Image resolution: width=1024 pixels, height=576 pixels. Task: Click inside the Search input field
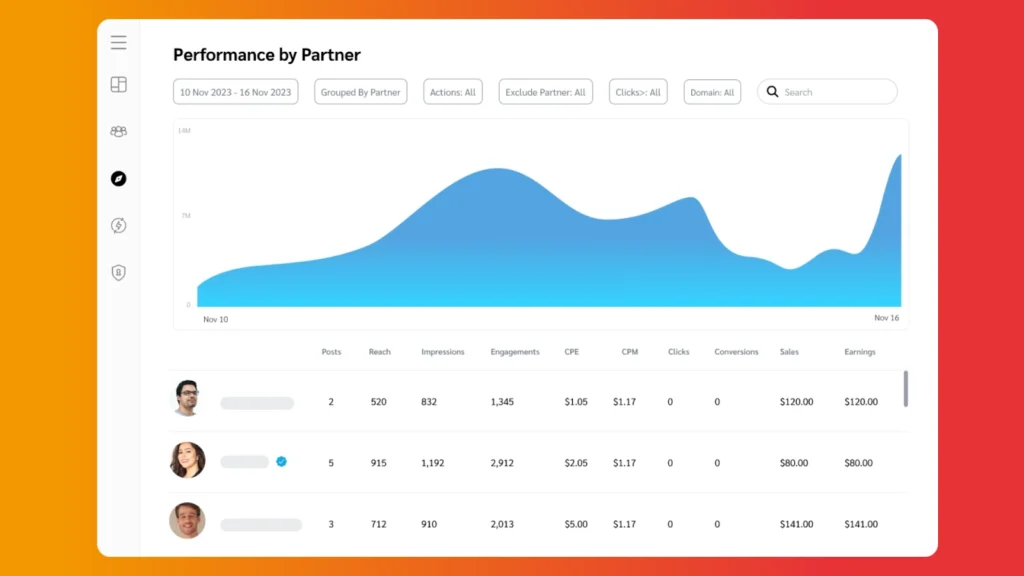pyautogui.click(x=835, y=92)
